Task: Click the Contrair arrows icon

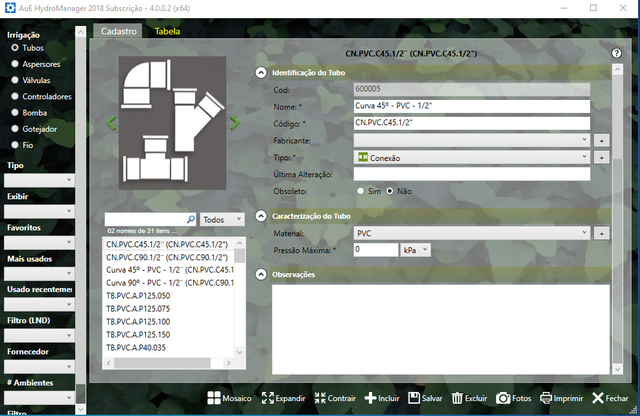Action: click(x=320, y=398)
